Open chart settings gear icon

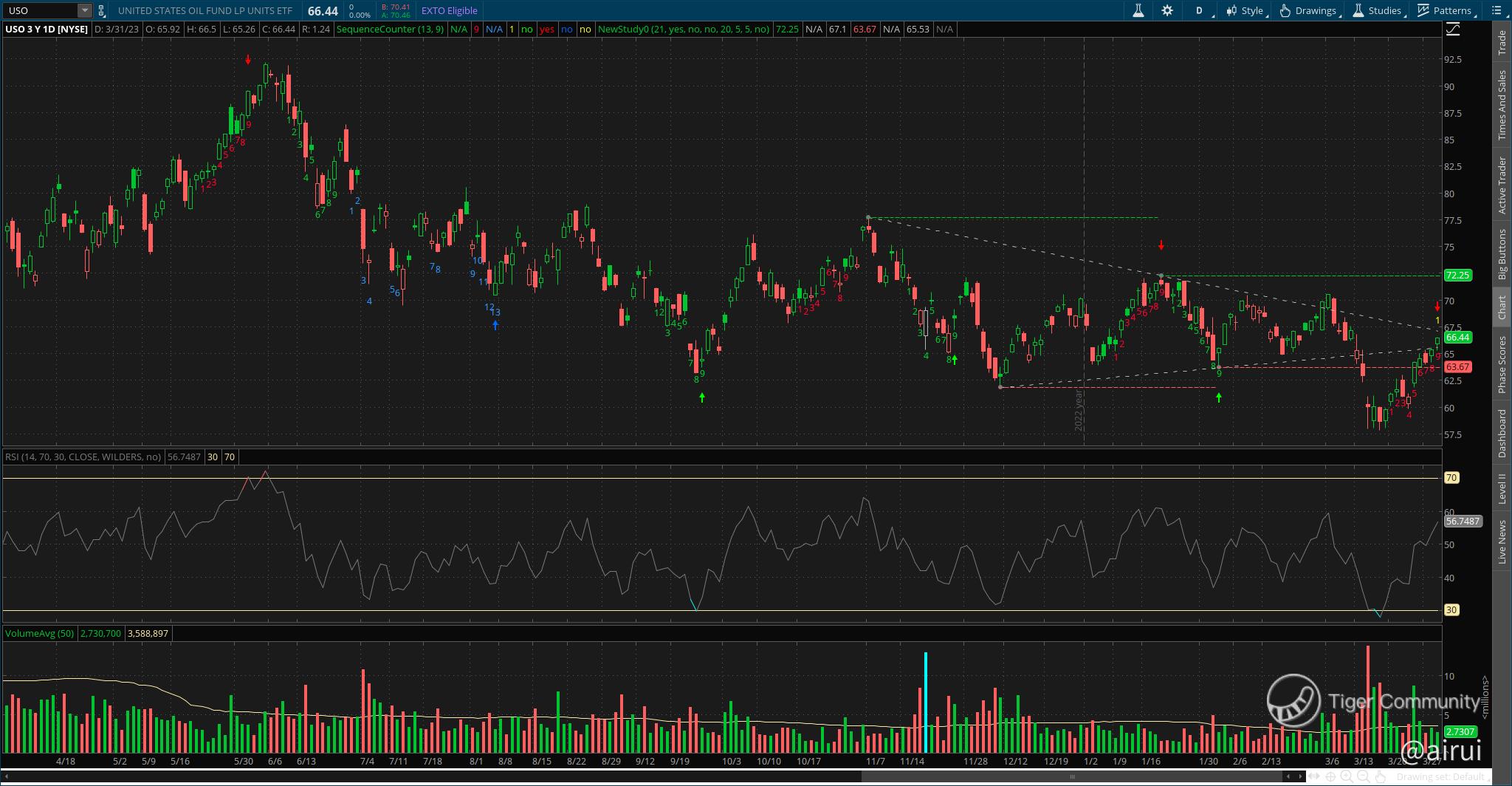[x=1167, y=10]
